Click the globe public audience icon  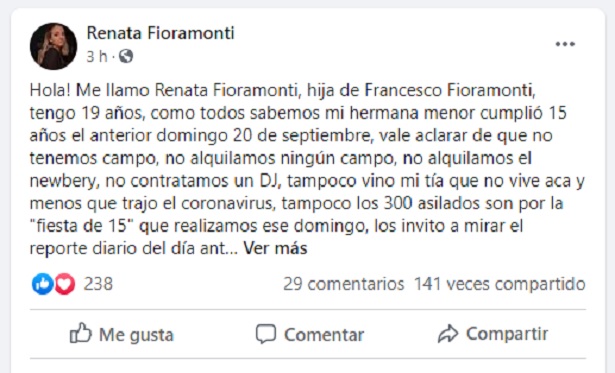tap(126, 56)
